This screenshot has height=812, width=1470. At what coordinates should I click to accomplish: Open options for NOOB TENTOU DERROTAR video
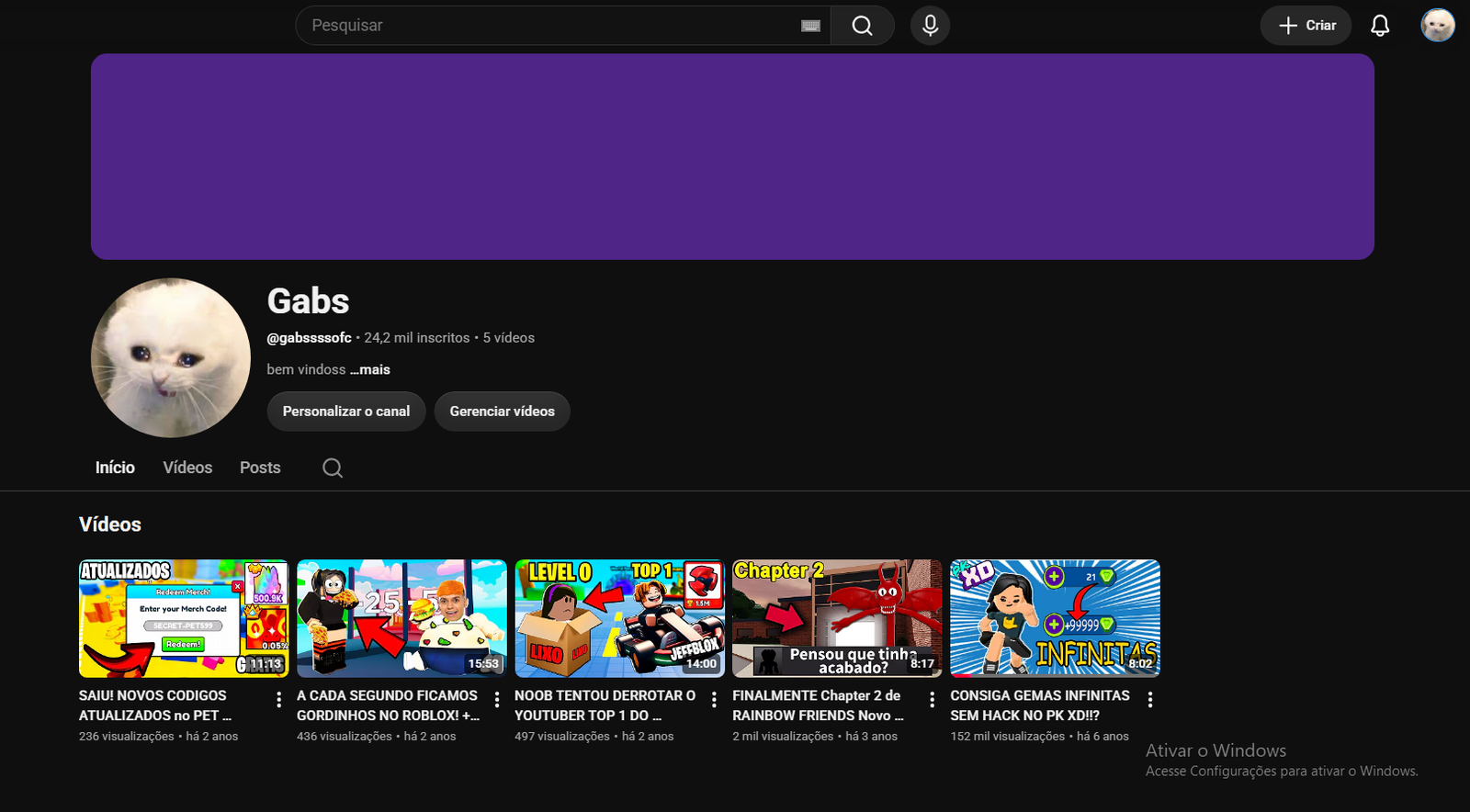[715, 700]
